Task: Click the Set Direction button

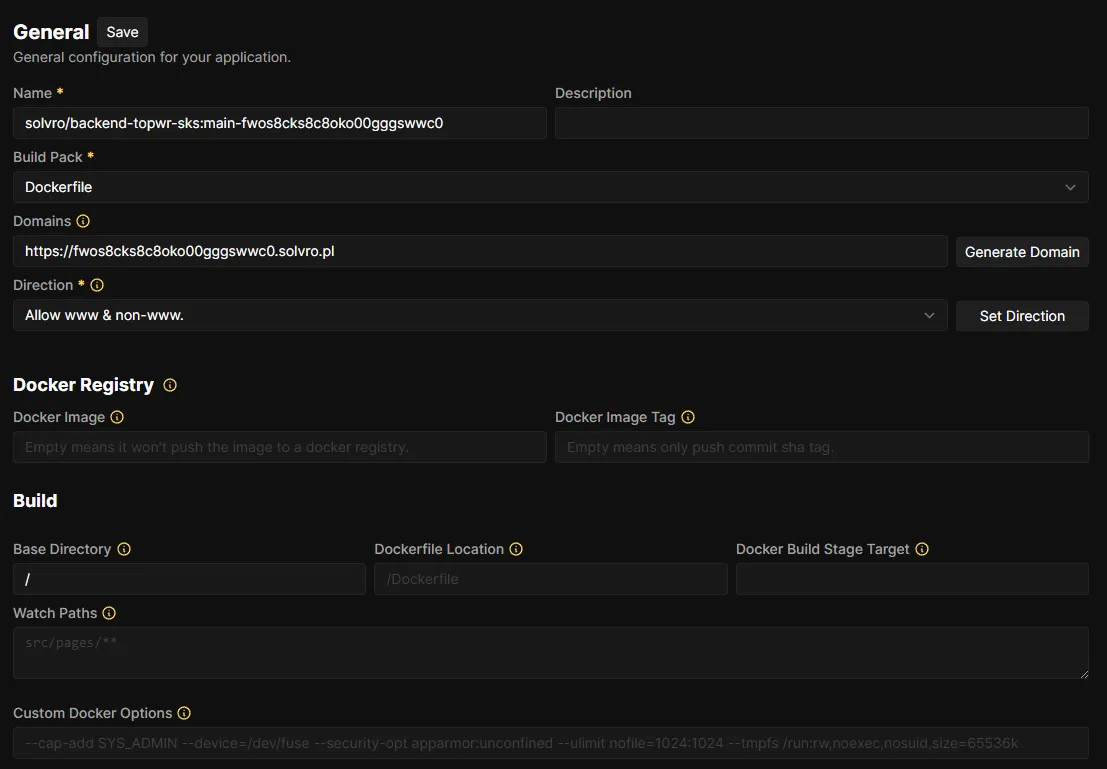Action: (x=1021, y=316)
